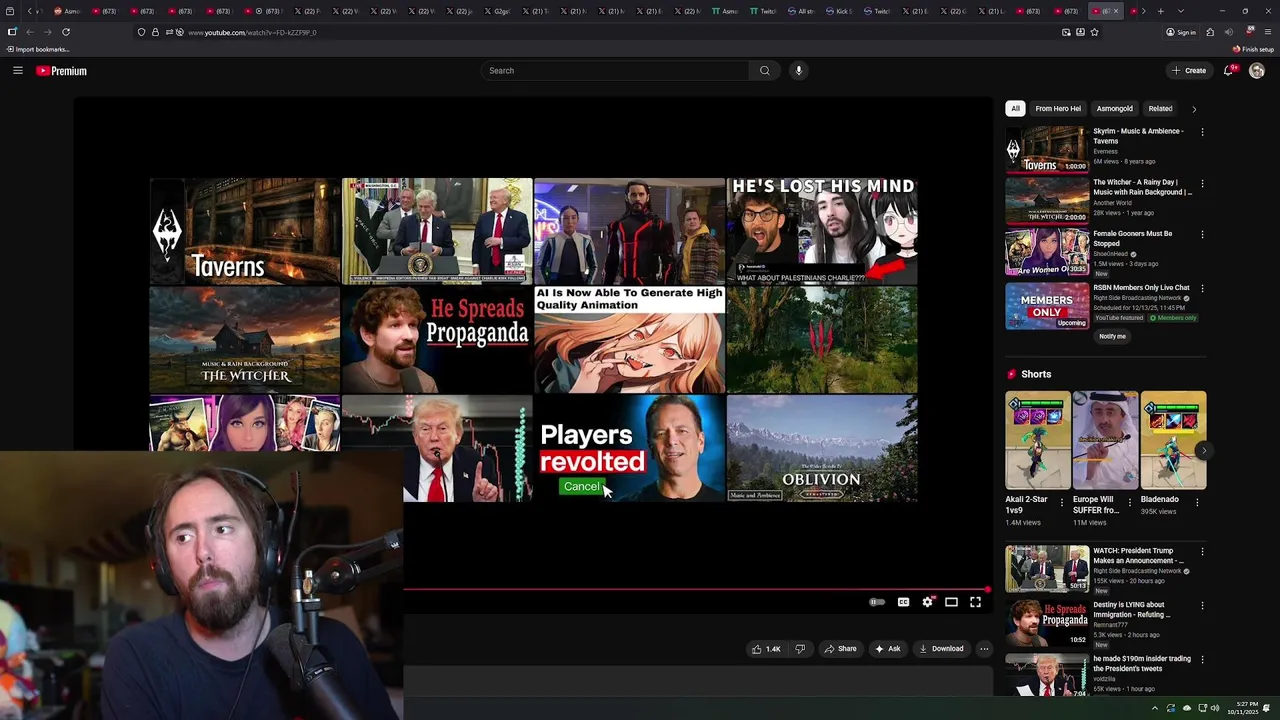Image resolution: width=1280 pixels, height=720 pixels.
Task: Select the All filter chip
Action: (1015, 109)
